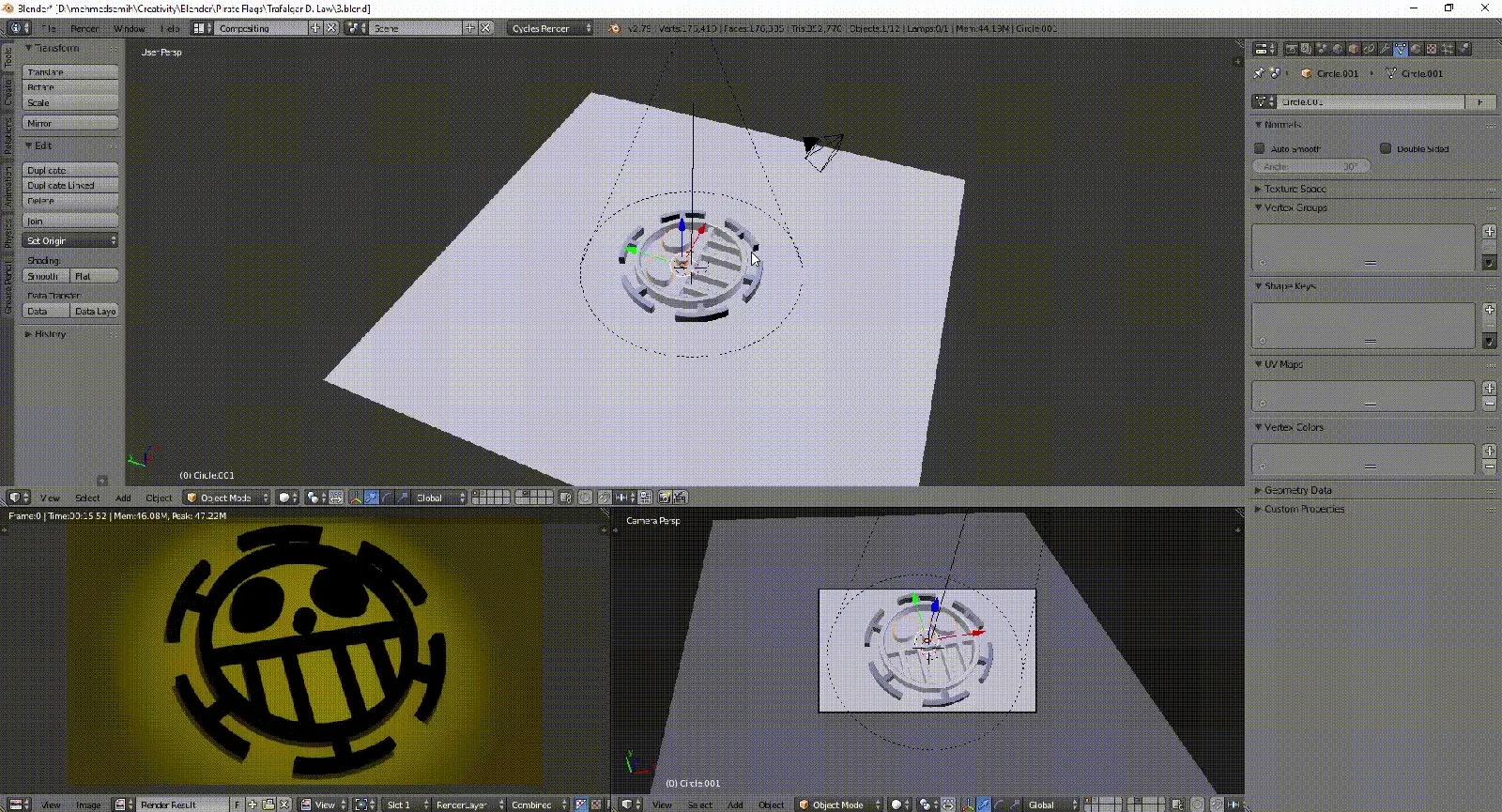Open the Render menu in top bar
1502x812 pixels.
(x=84, y=28)
